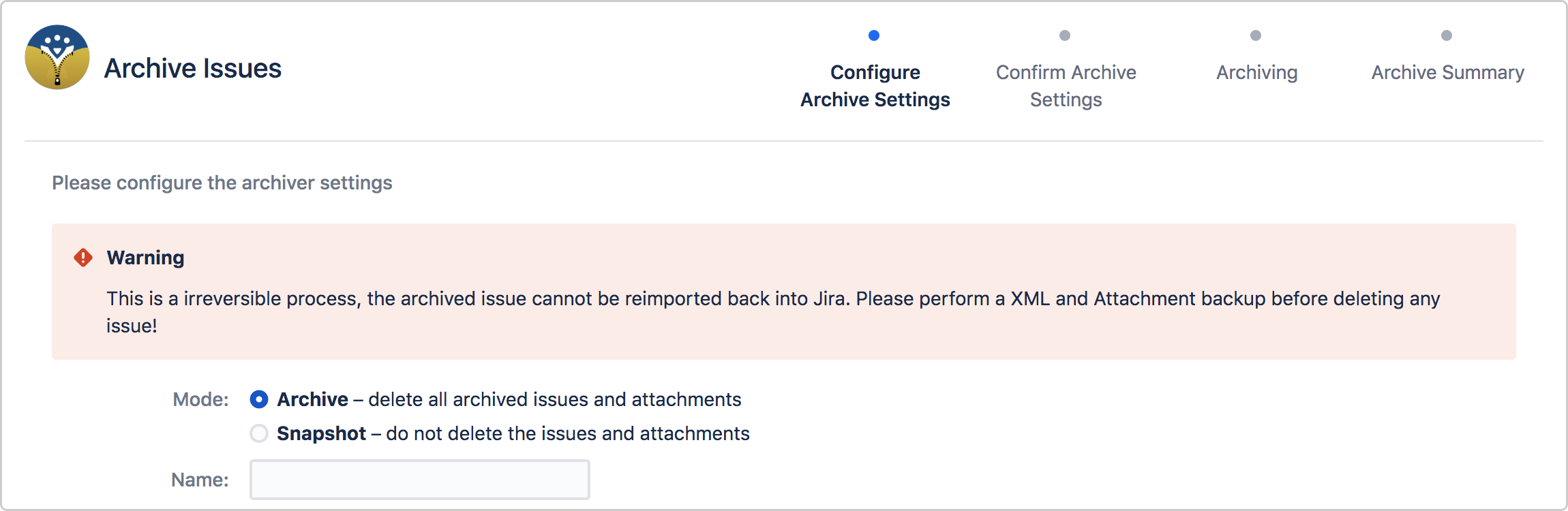Click the archiver settings instruction text

pyautogui.click(x=221, y=183)
